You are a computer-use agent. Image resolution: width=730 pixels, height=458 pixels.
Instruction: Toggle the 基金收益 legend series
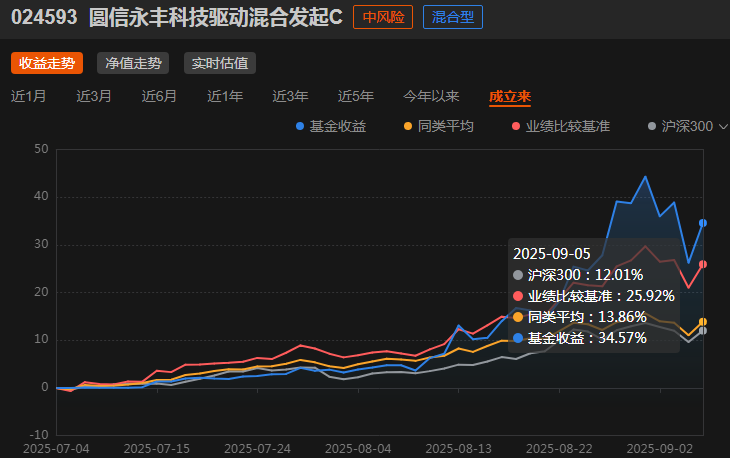click(331, 126)
